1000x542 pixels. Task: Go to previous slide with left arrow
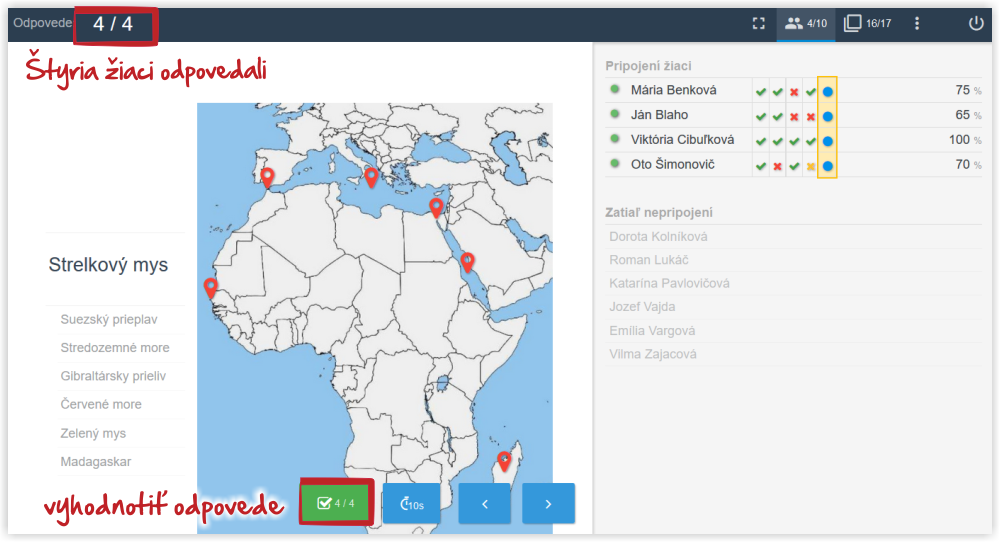click(x=485, y=504)
